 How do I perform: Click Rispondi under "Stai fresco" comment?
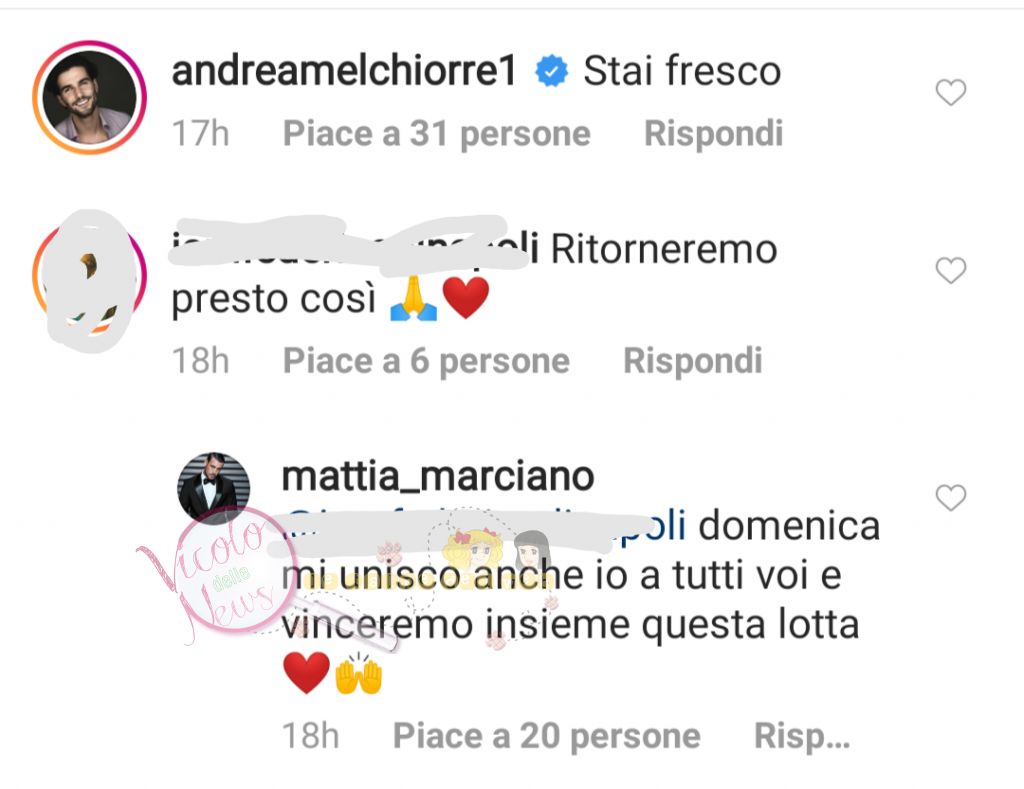pos(713,134)
